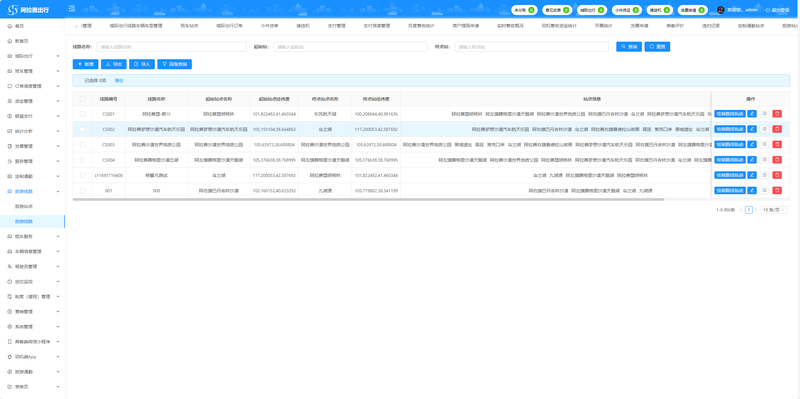The image size is (800, 399).
Task: Open the 10 条/页 page size dropdown
Action: pyautogui.click(x=774, y=210)
